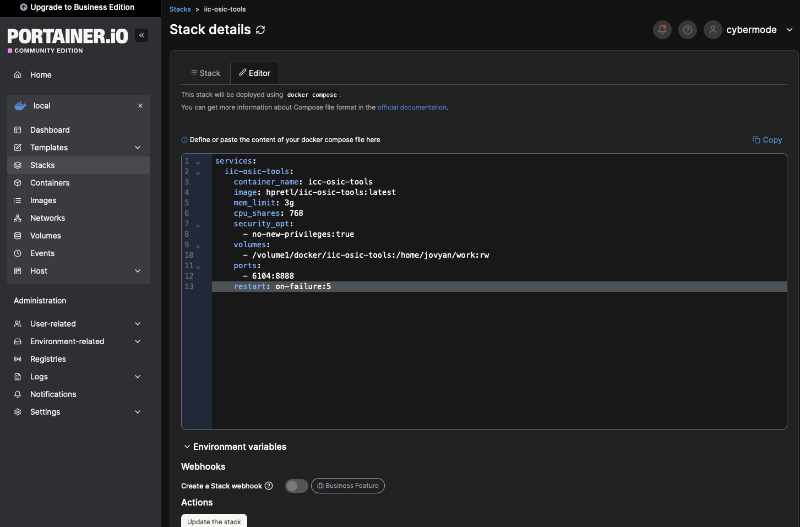Toggle the Create a Stack webhook switch
This screenshot has height=527, width=800.
pos(296,486)
